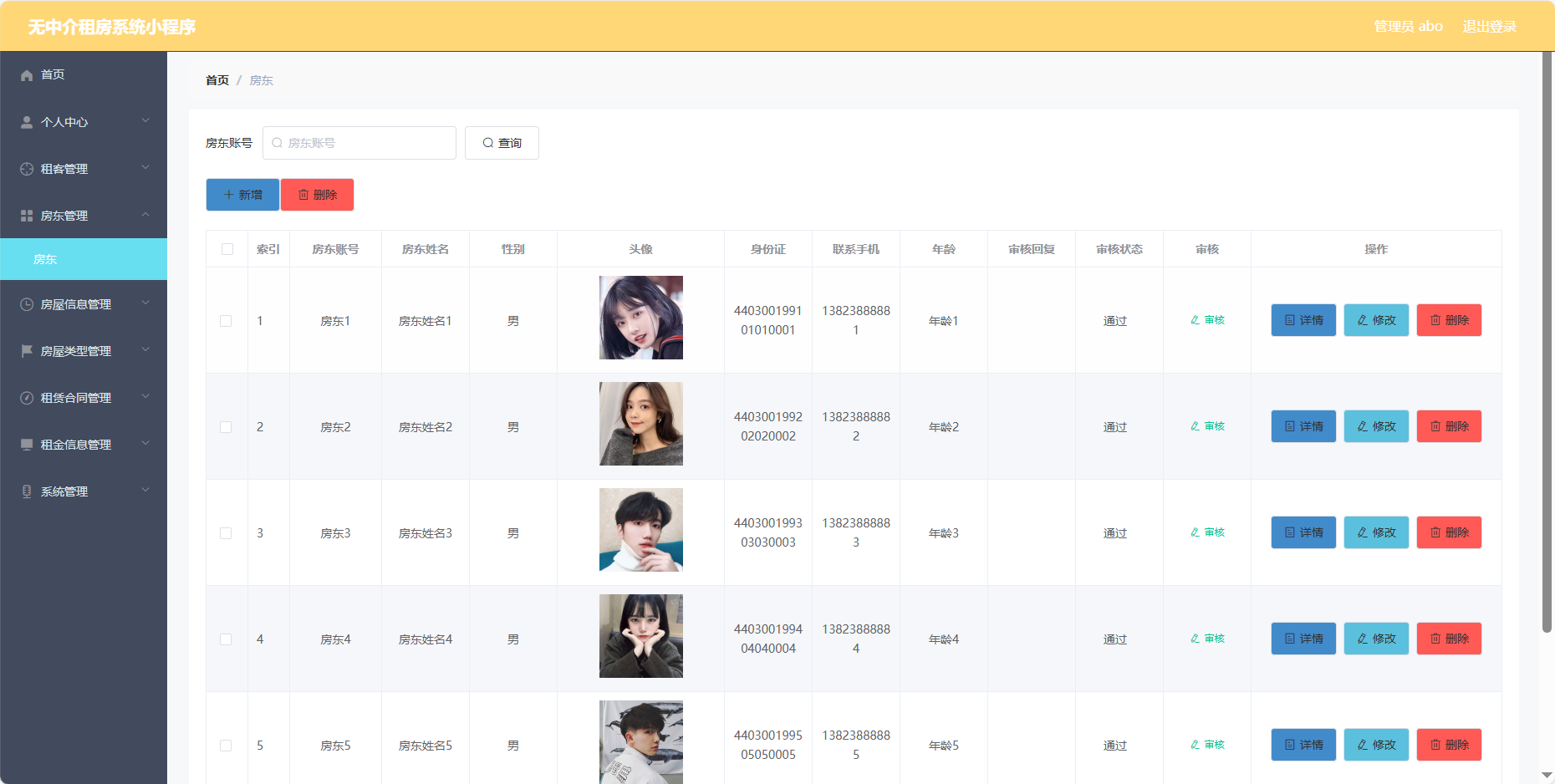Click the 审核 edit icon for 房东4
This screenshot has height=784, width=1555.
(x=1196, y=639)
